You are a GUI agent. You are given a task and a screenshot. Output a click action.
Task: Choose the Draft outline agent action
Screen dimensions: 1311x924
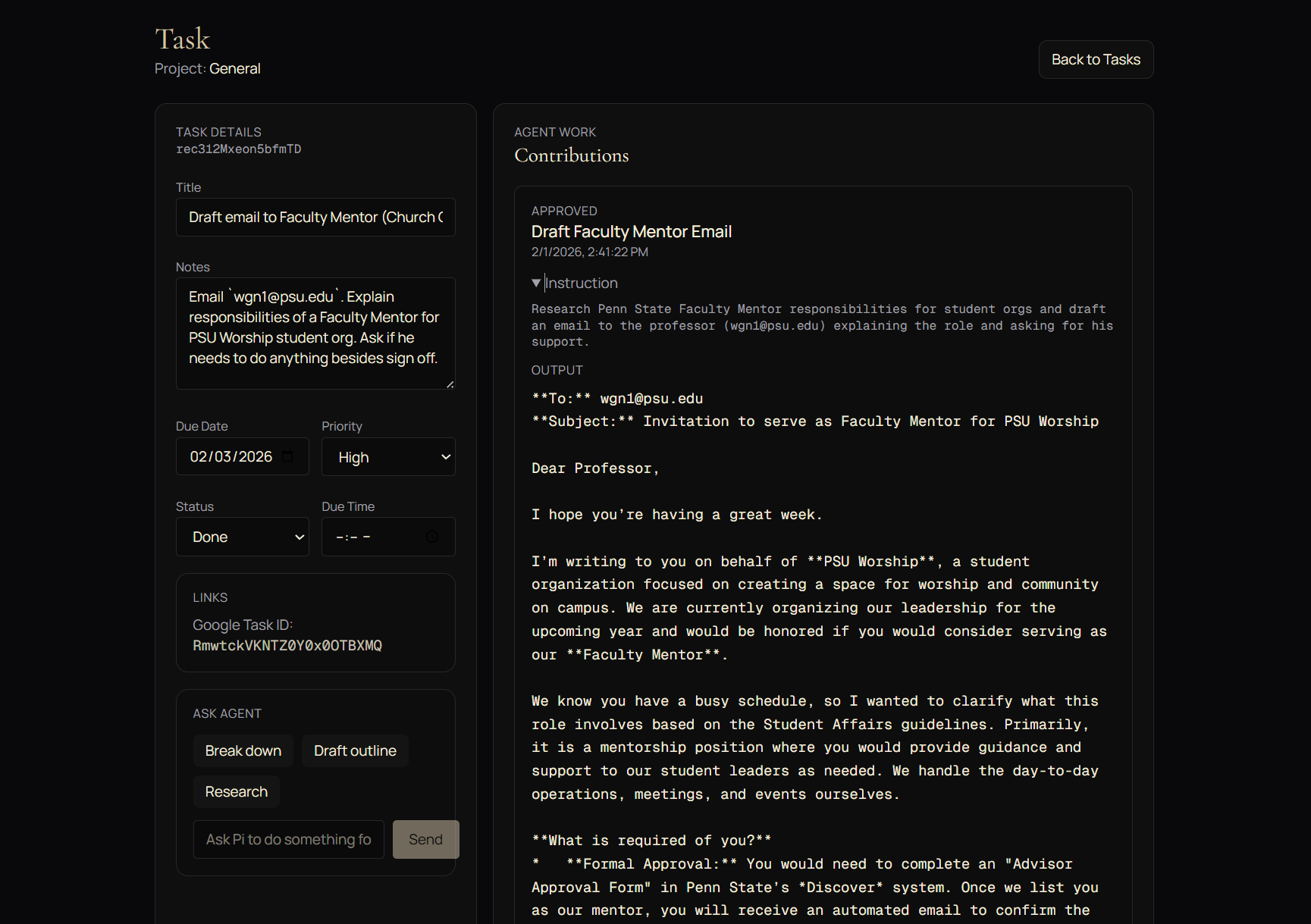pos(355,750)
